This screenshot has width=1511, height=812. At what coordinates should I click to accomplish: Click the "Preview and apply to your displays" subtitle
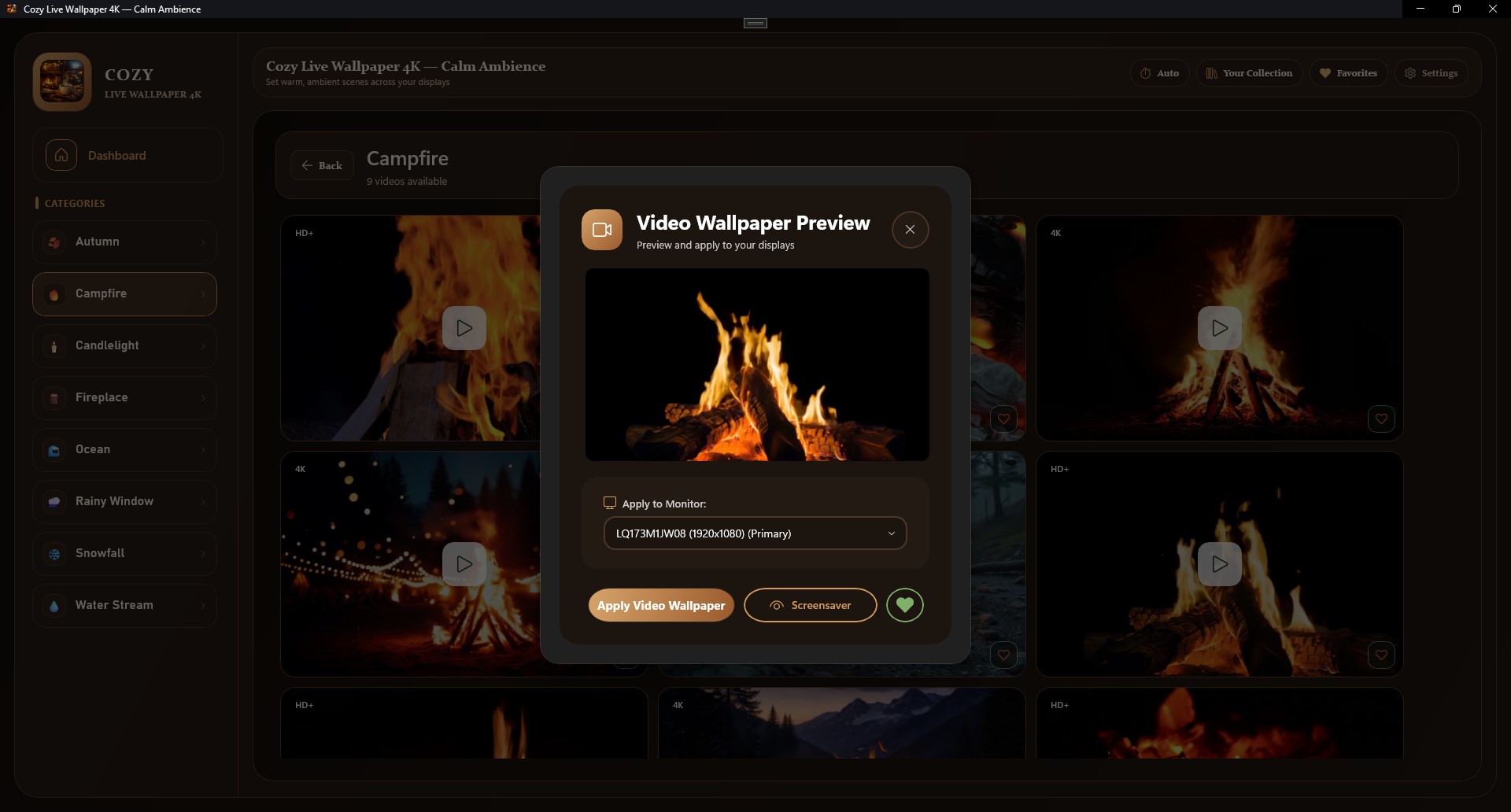(715, 245)
